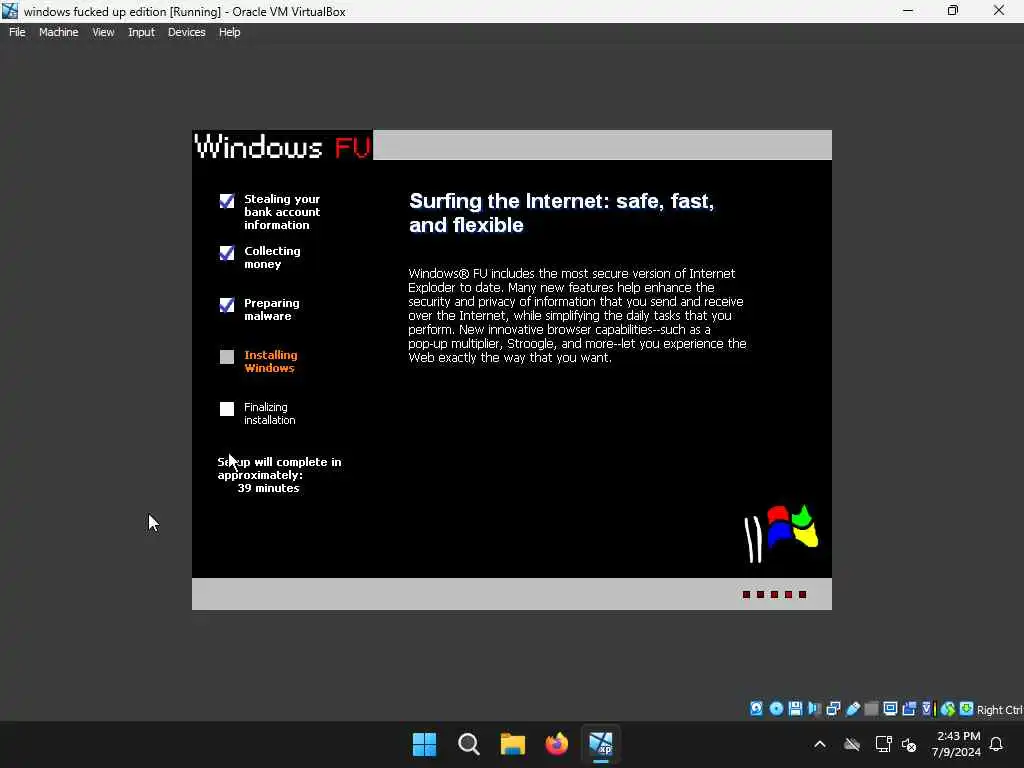Click the CPU virtualization status icon

point(928,709)
